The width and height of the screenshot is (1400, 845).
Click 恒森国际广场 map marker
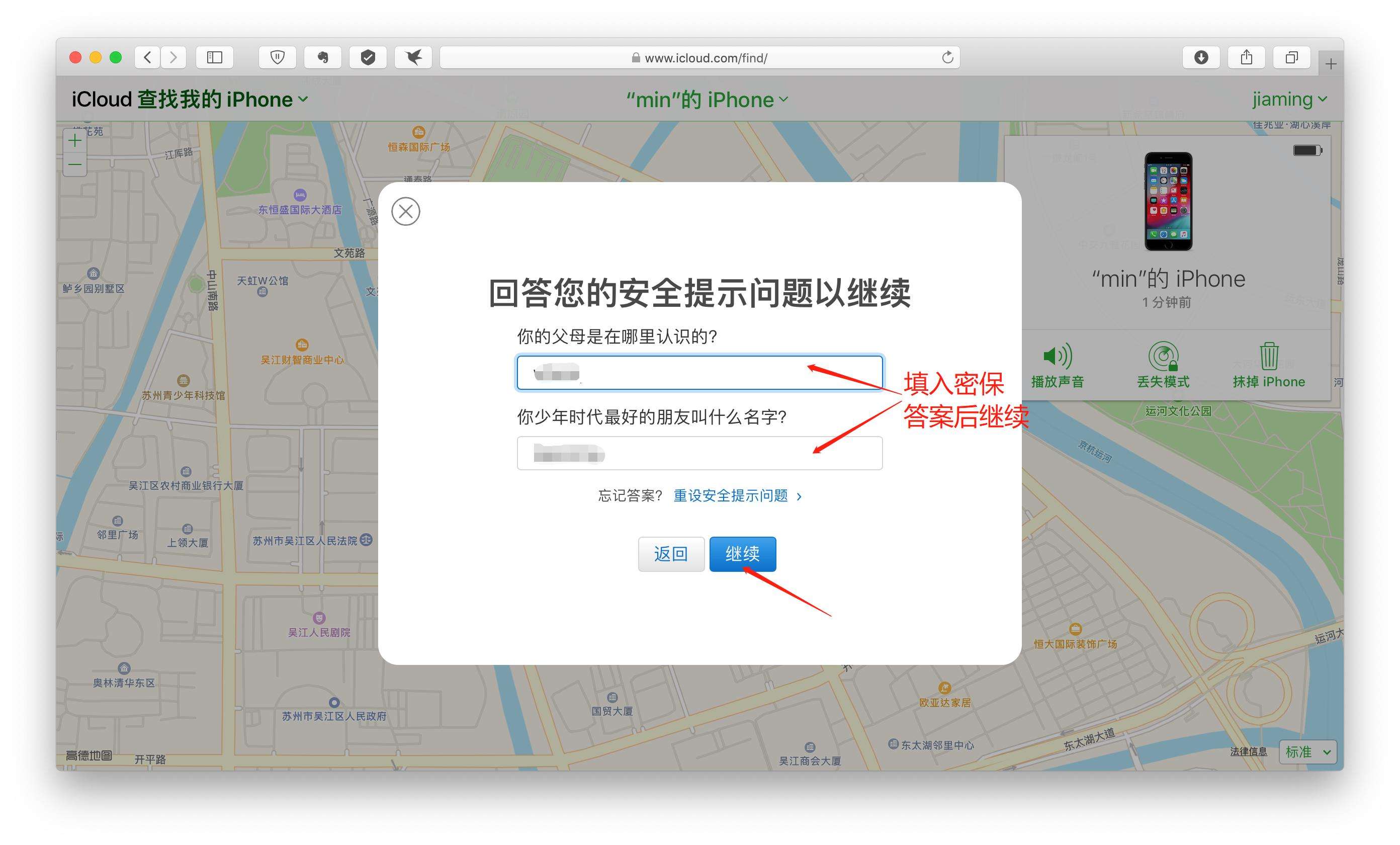tap(419, 132)
